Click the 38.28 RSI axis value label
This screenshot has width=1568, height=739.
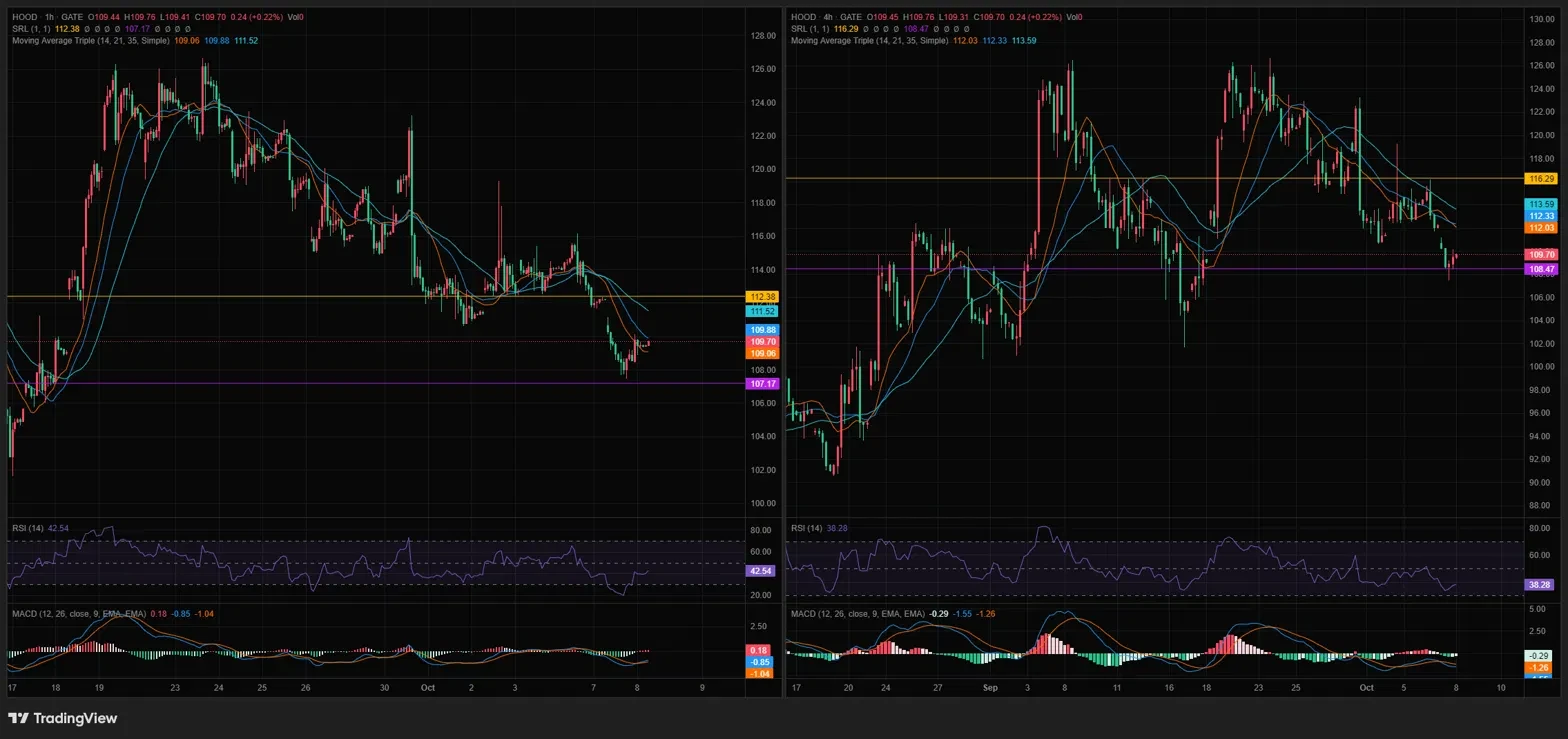[x=1539, y=584]
